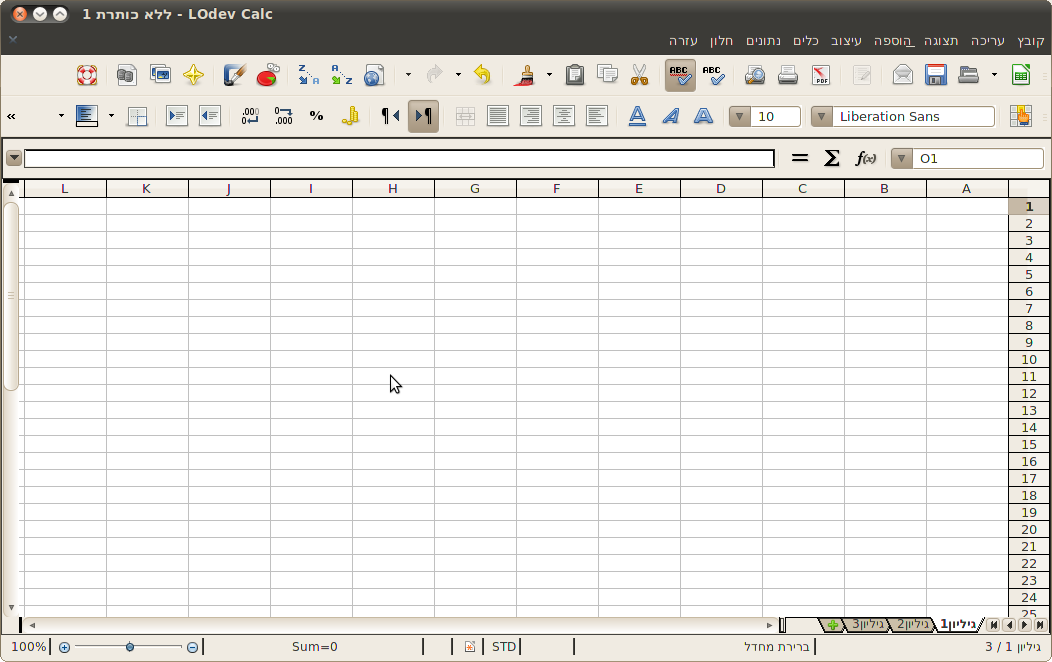Click the Undo arrow icon
Image resolution: width=1052 pixels, height=662 pixels.
tap(482, 75)
